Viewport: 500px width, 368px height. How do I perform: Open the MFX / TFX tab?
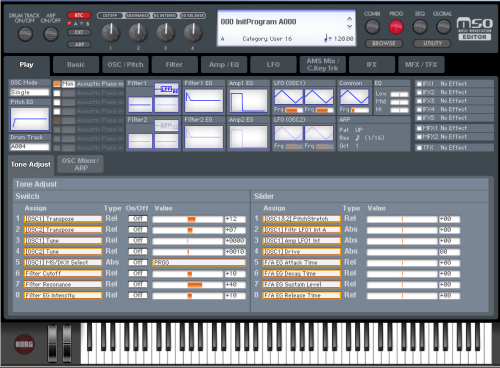click(421, 65)
